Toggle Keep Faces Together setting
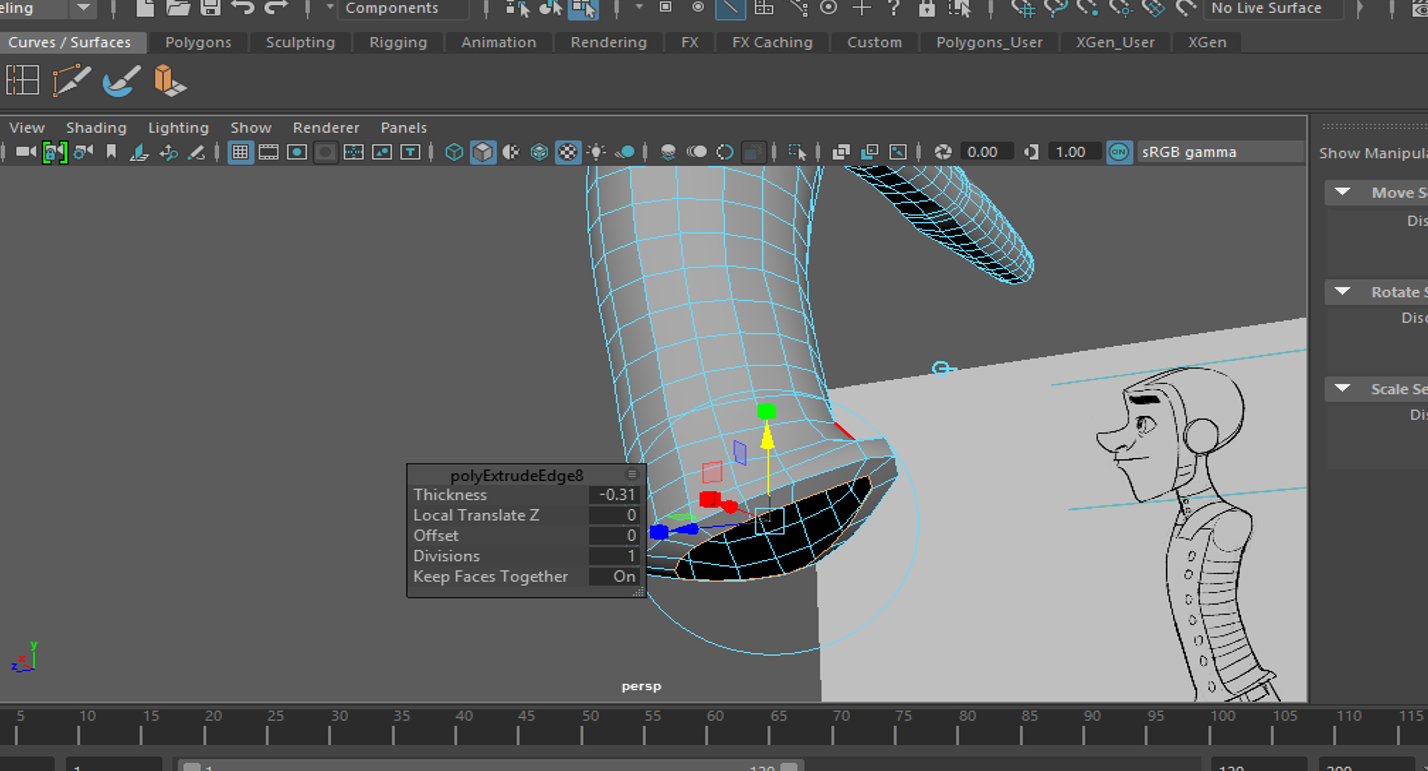 (x=613, y=577)
